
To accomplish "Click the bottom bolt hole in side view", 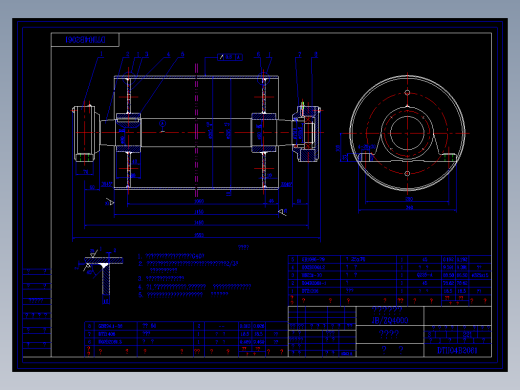I will (x=407, y=173).
